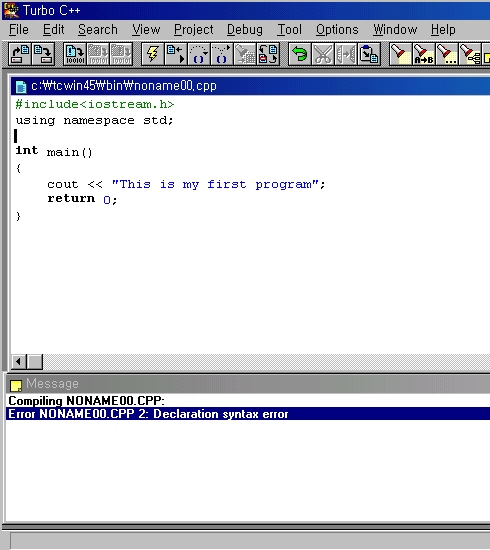Click the Find flashlight icon

[x=401, y=55]
